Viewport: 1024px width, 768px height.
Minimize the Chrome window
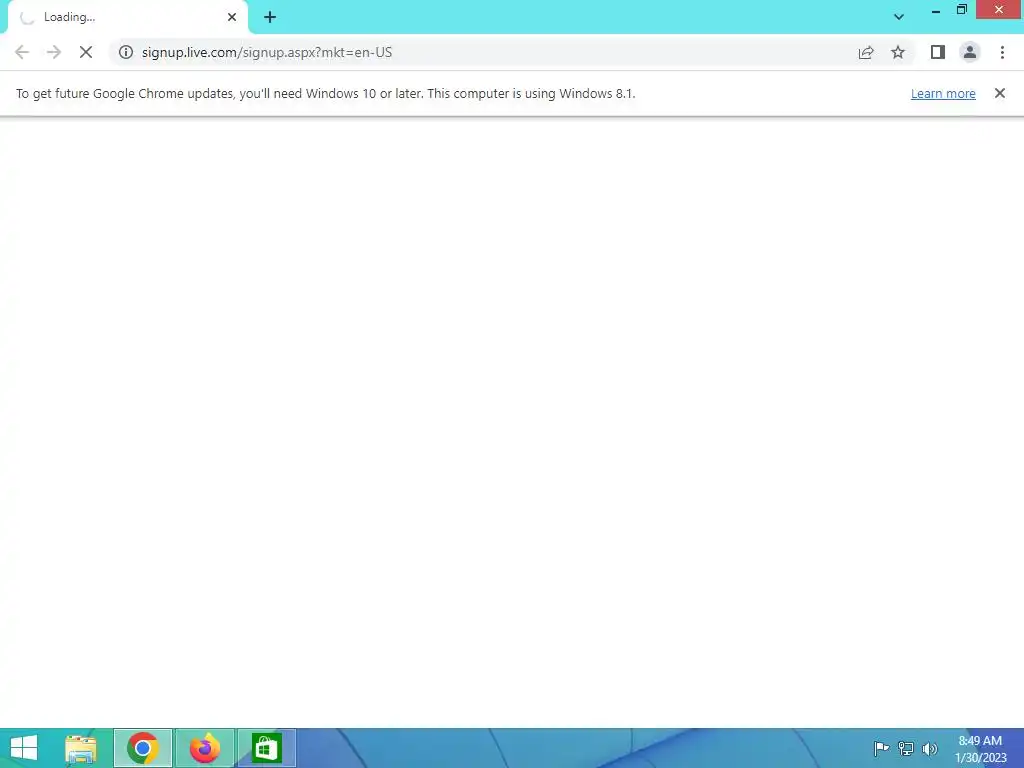936,10
